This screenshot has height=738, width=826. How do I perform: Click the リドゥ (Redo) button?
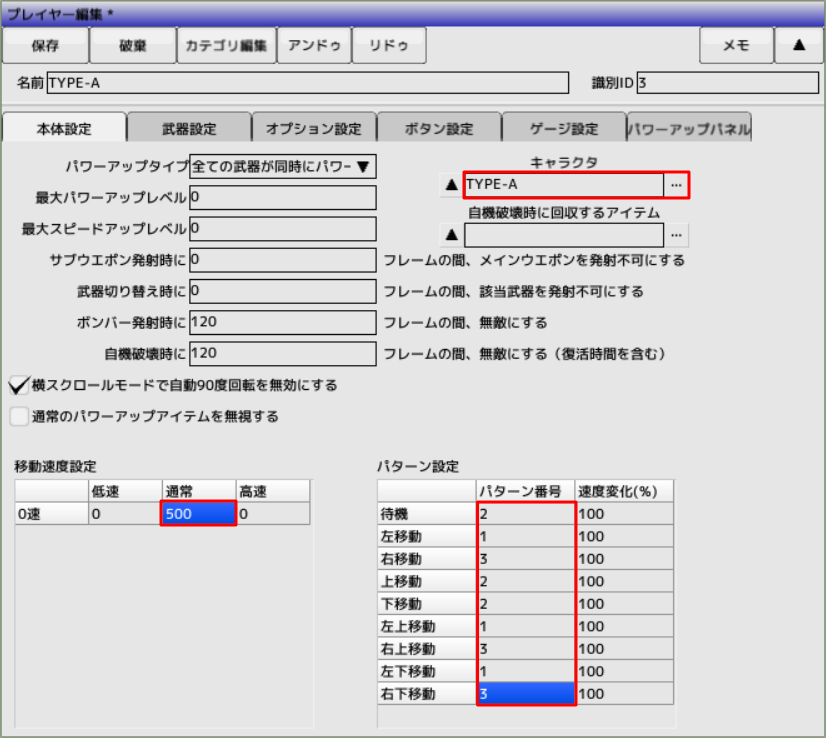click(388, 45)
